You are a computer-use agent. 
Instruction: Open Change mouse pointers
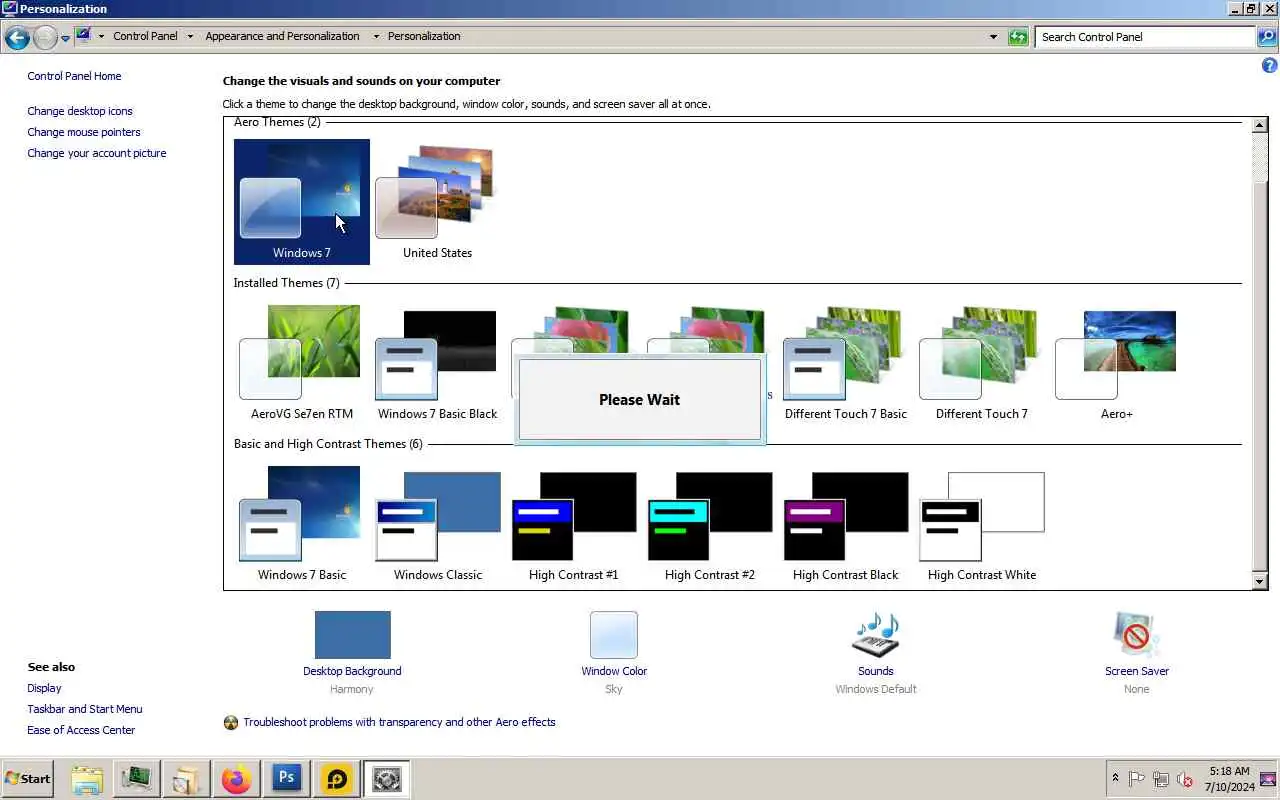84,132
